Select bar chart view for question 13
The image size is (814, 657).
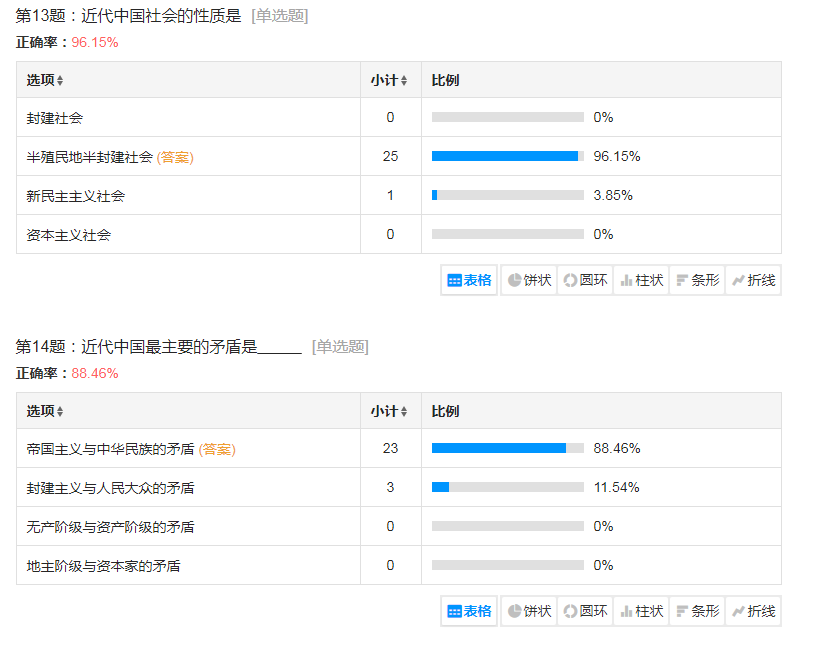click(x=697, y=280)
